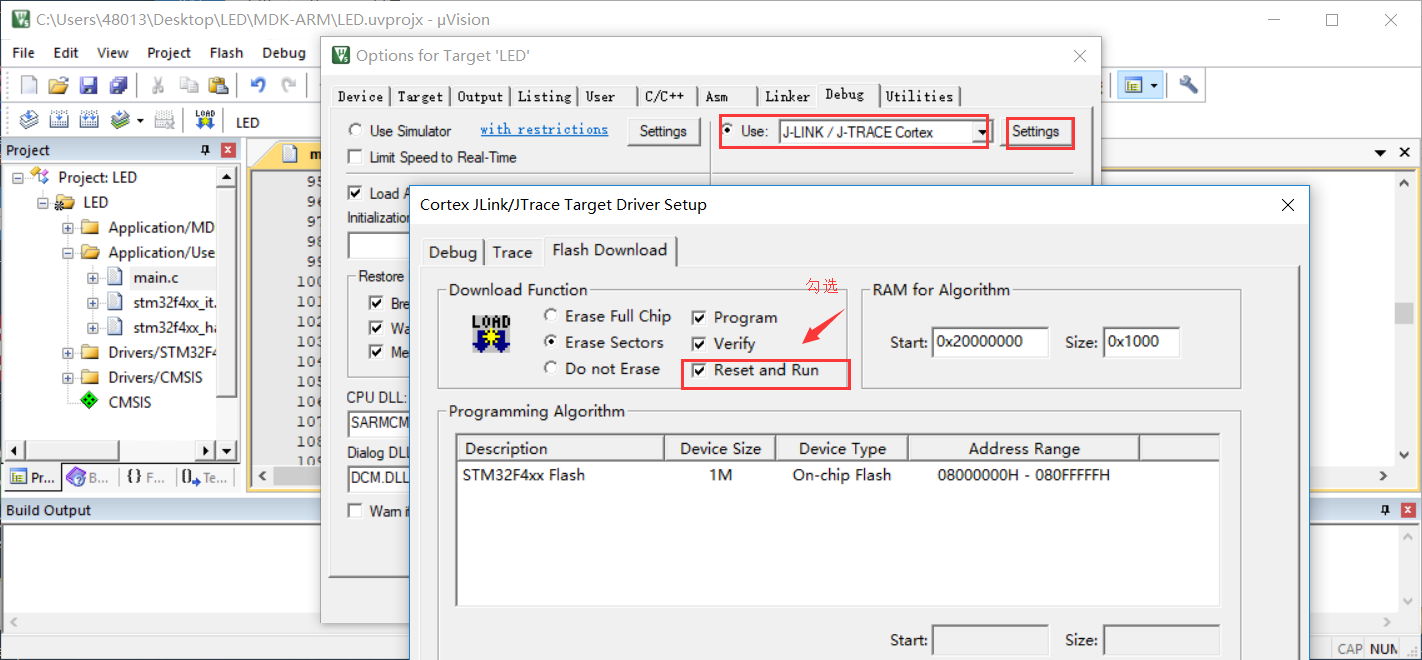
Task: Undo the last edit with the blue arrow
Action: (x=258, y=86)
